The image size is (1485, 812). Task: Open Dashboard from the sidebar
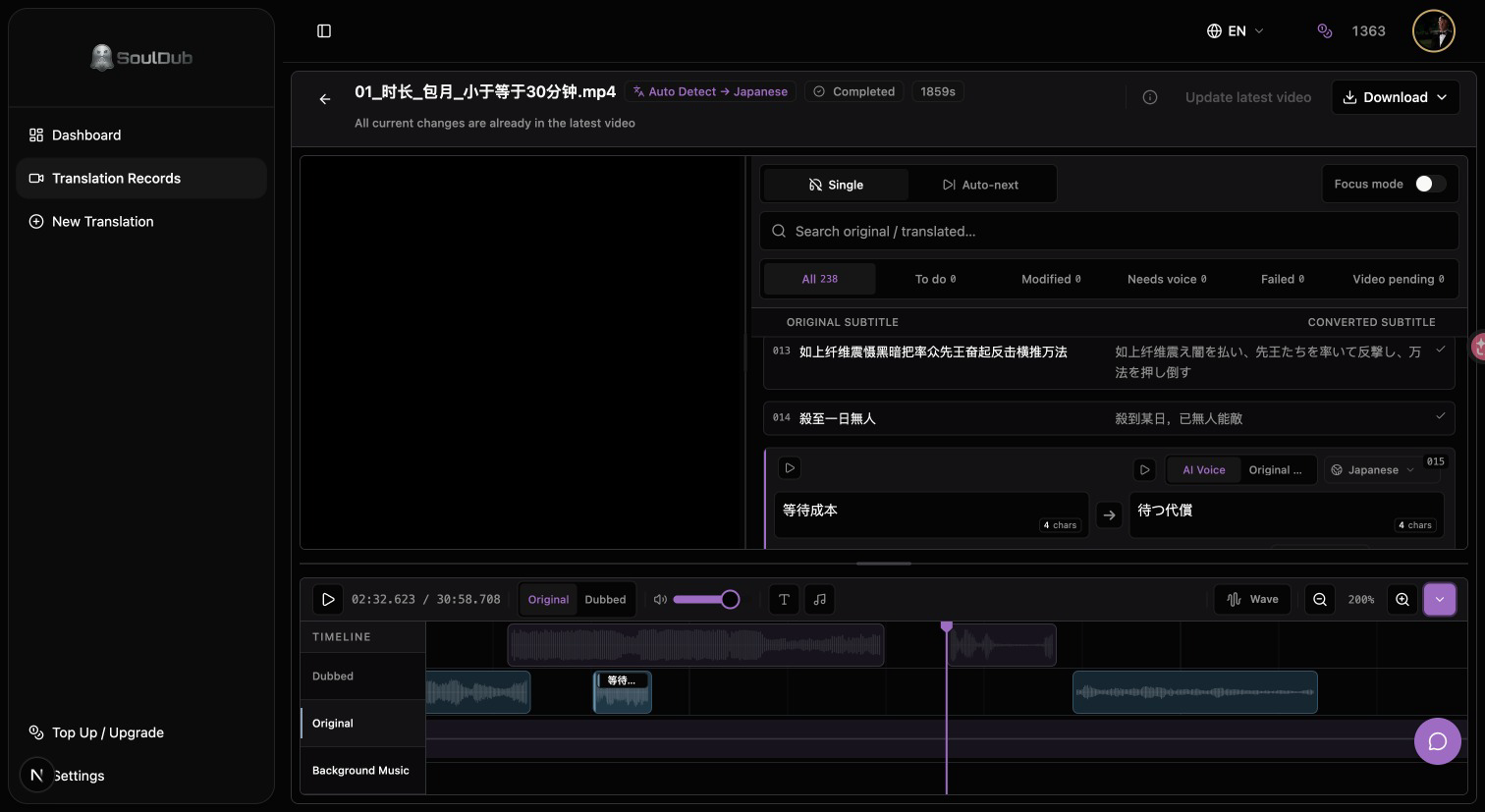(x=141, y=135)
